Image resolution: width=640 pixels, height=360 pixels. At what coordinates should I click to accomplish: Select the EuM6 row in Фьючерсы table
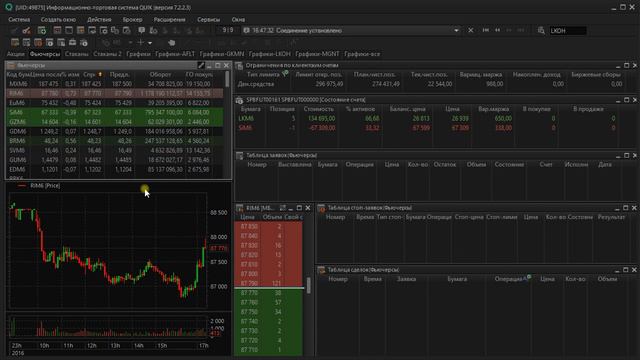coord(114,103)
